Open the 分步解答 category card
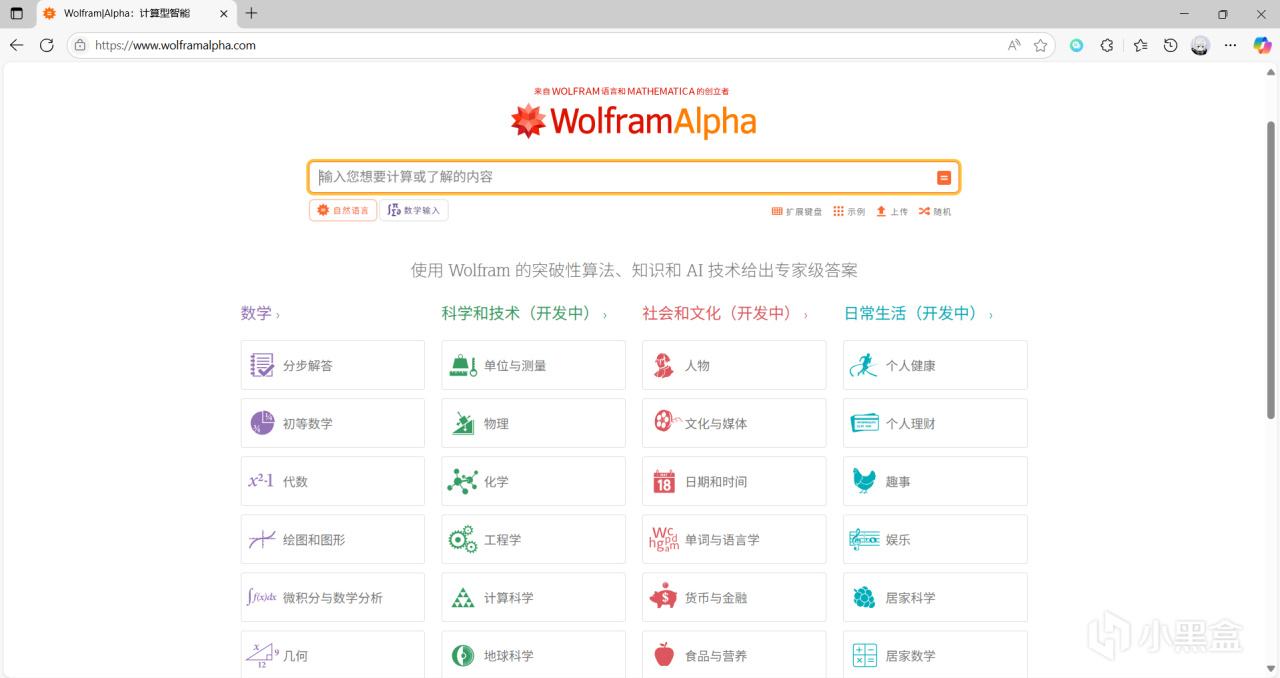Image resolution: width=1280 pixels, height=678 pixels. click(332, 365)
